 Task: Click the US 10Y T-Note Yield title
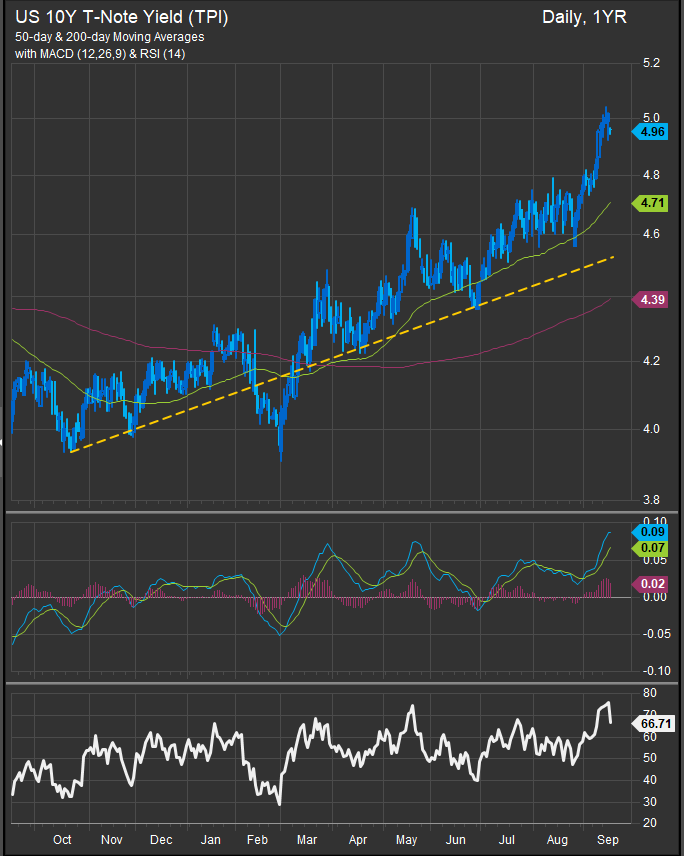click(122, 17)
